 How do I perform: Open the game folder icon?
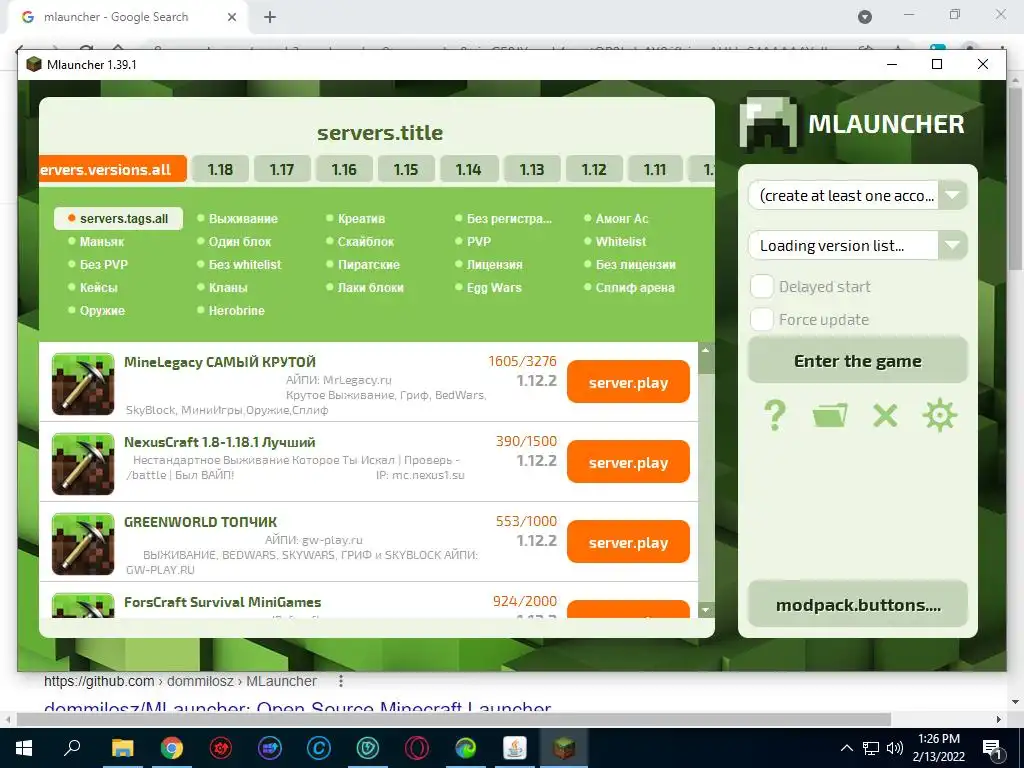[830, 415]
